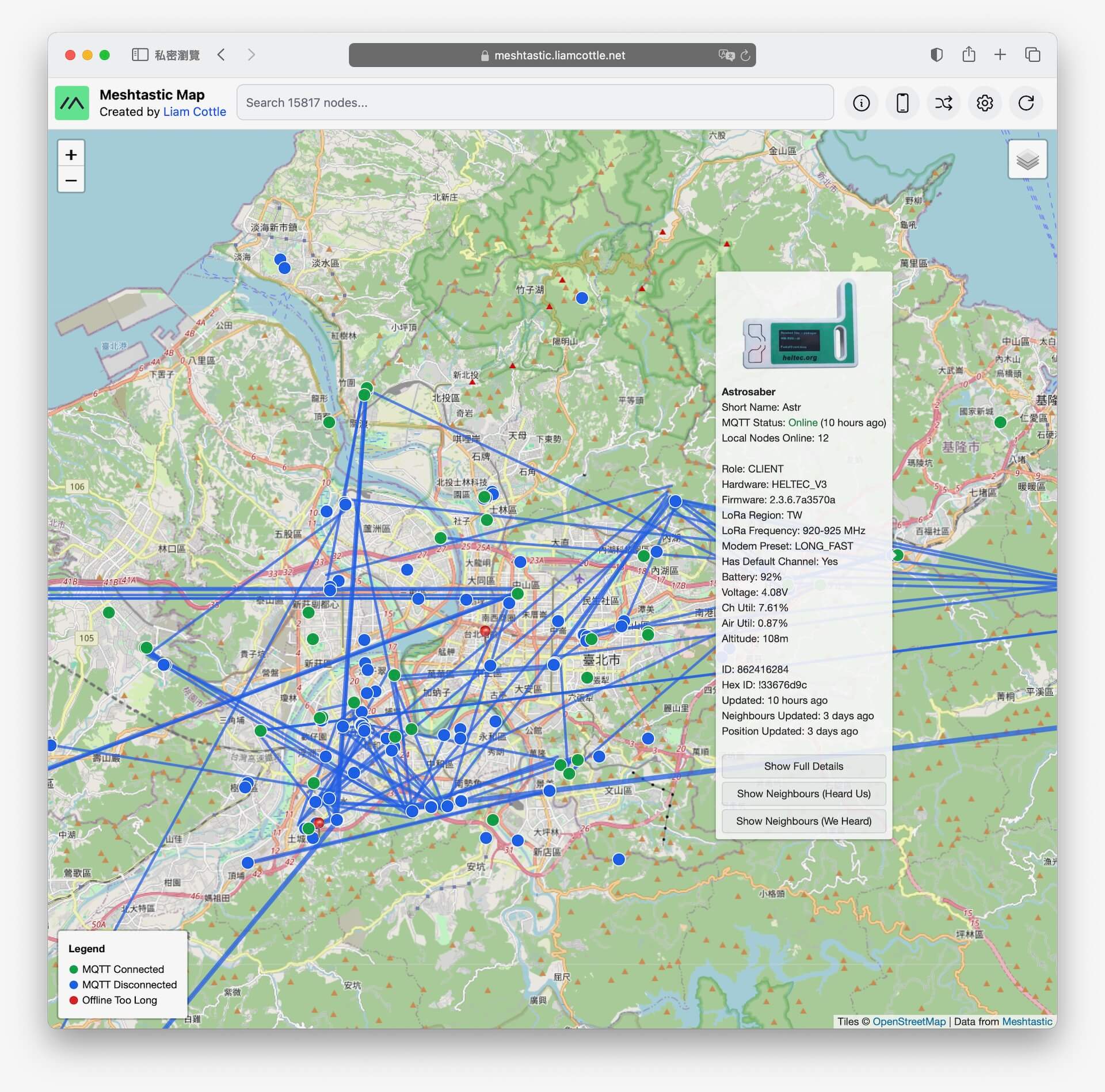Click Show Neighbours (Heard Us)
The image size is (1105, 1092).
tap(803, 793)
